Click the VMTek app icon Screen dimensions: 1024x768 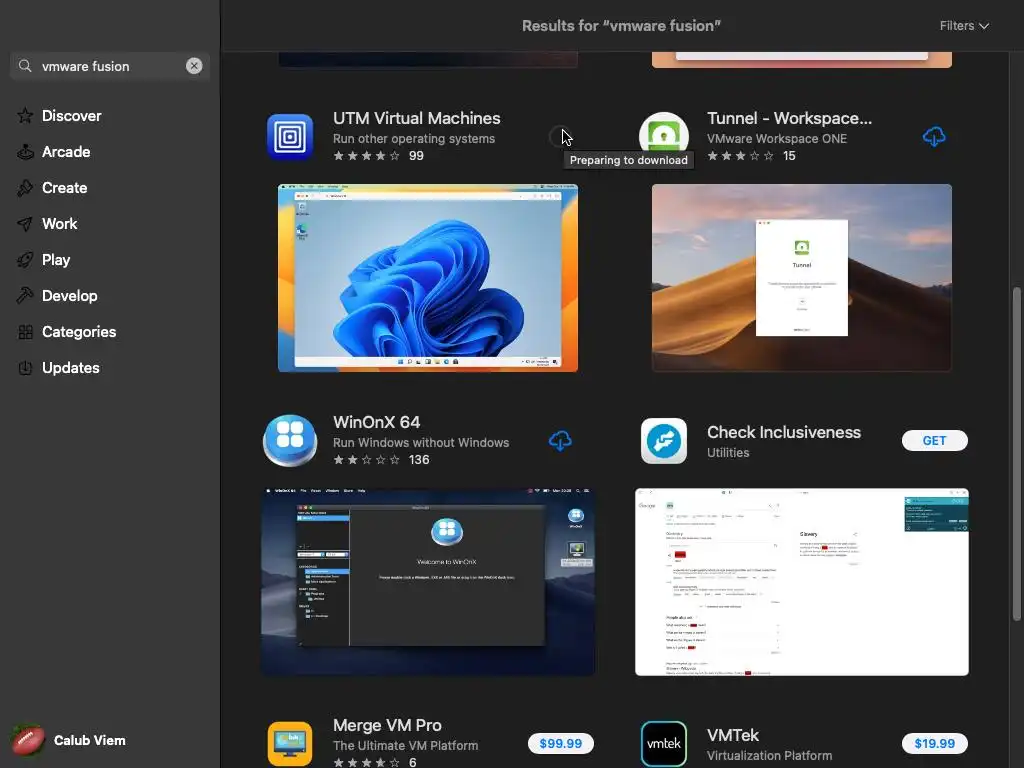coord(664,744)
